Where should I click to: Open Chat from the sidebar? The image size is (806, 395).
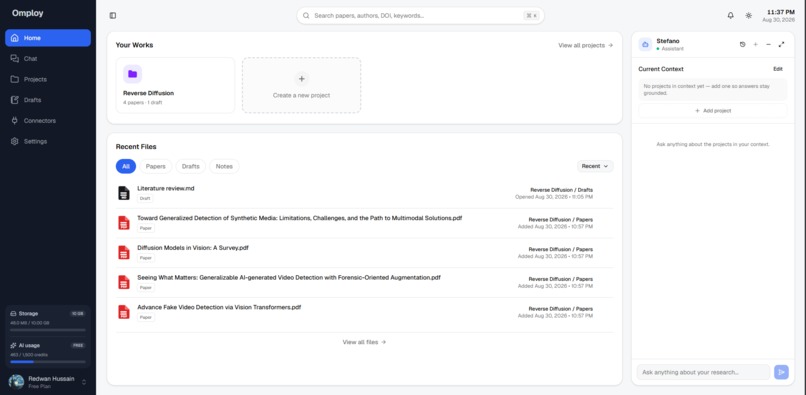pyautogui.click(x=48, y=59)
